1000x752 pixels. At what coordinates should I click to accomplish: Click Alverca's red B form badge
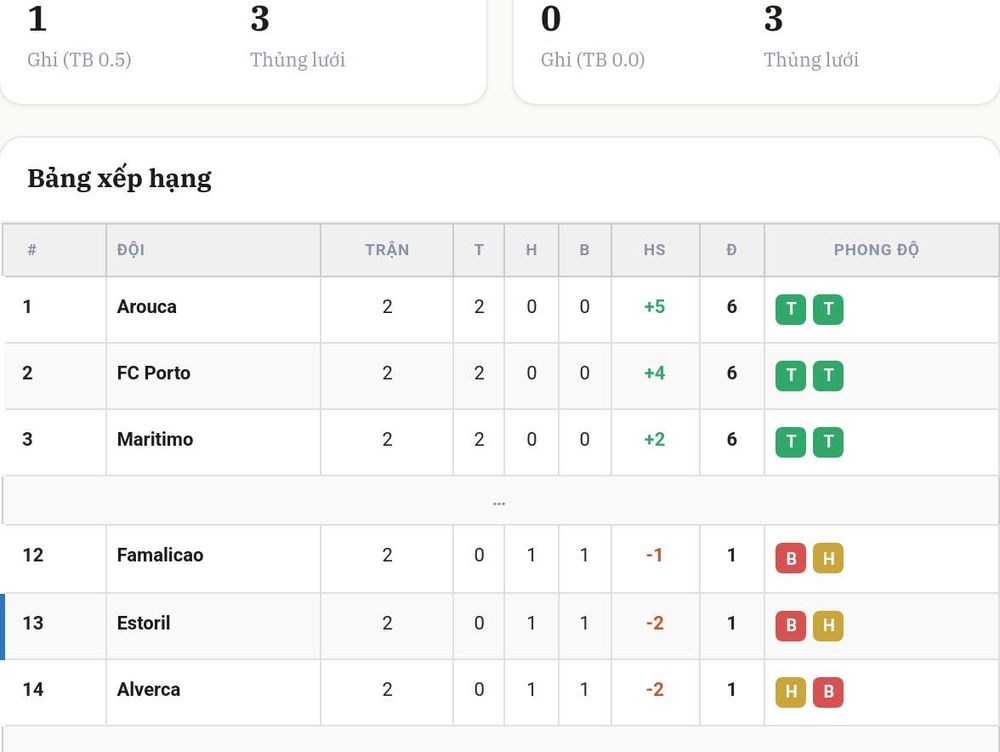coord(828,692)
